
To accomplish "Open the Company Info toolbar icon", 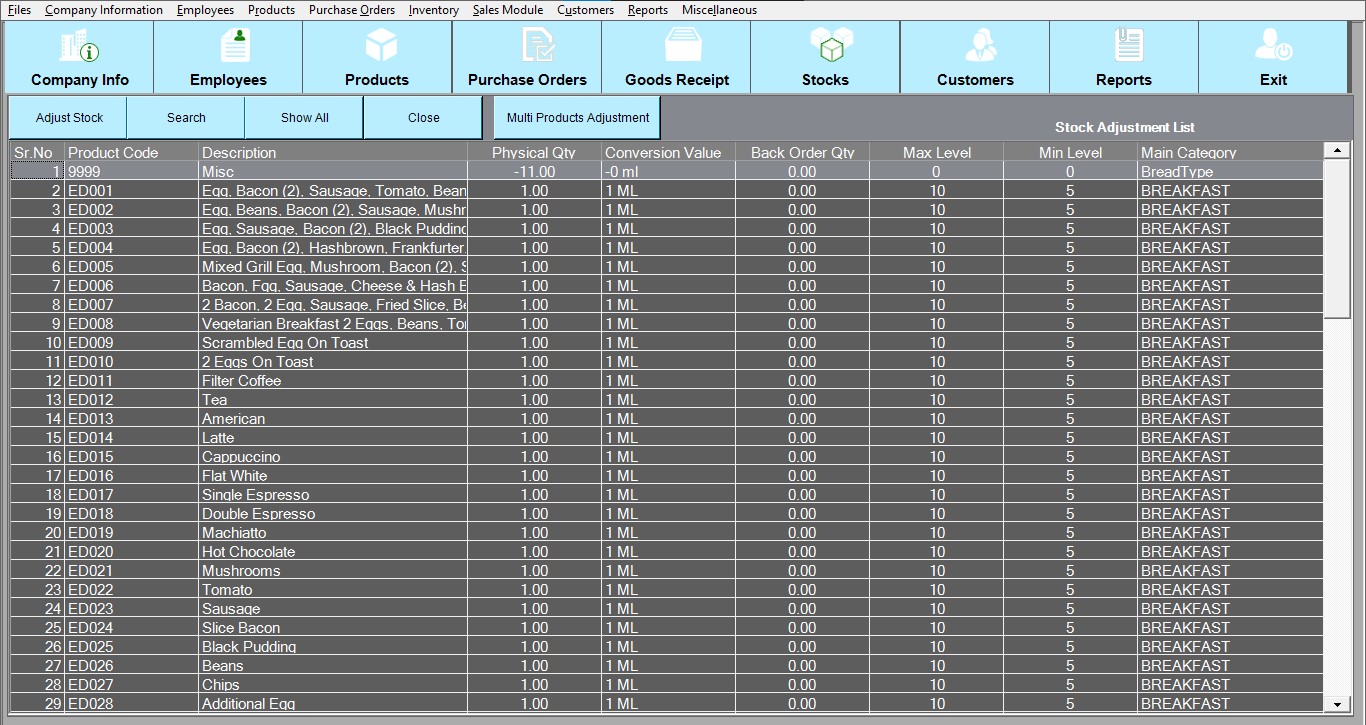I will click(x=79, y=47).
